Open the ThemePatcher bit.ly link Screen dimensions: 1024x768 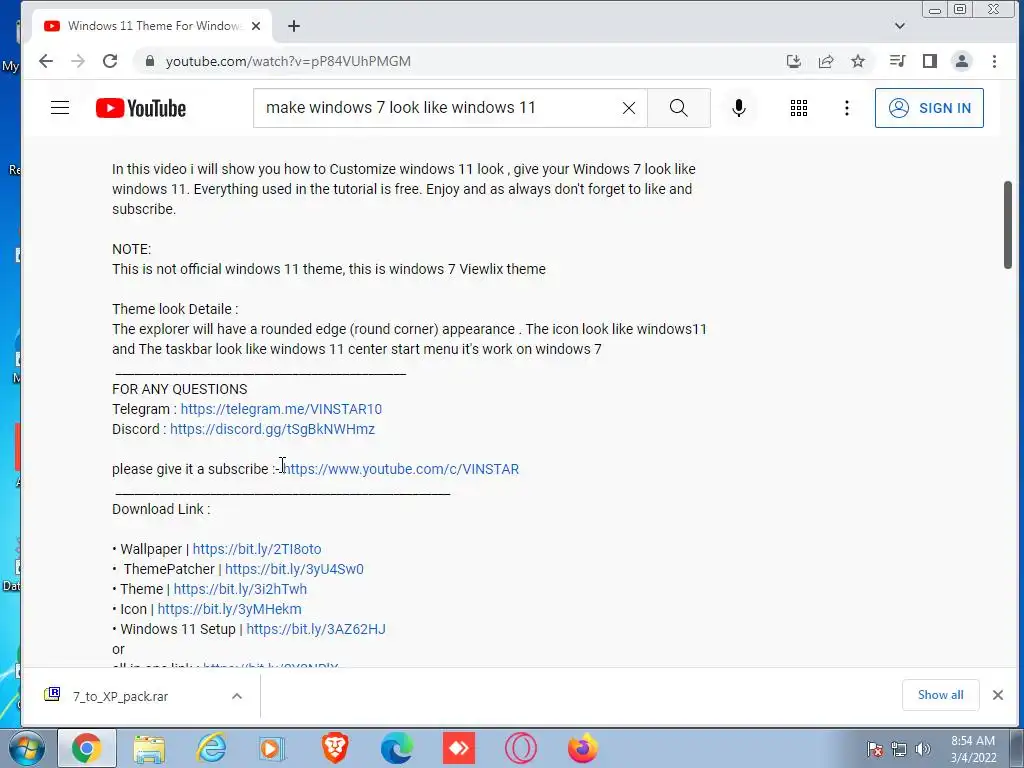click(x=294, y=569)
